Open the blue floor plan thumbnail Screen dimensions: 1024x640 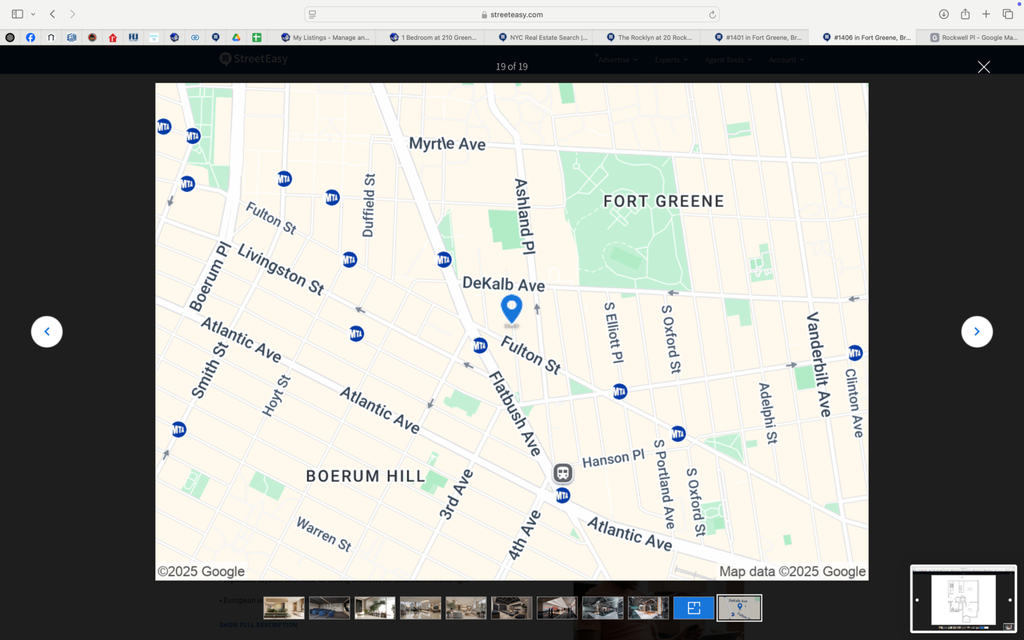pyautogui.click(x=694, y=607)
